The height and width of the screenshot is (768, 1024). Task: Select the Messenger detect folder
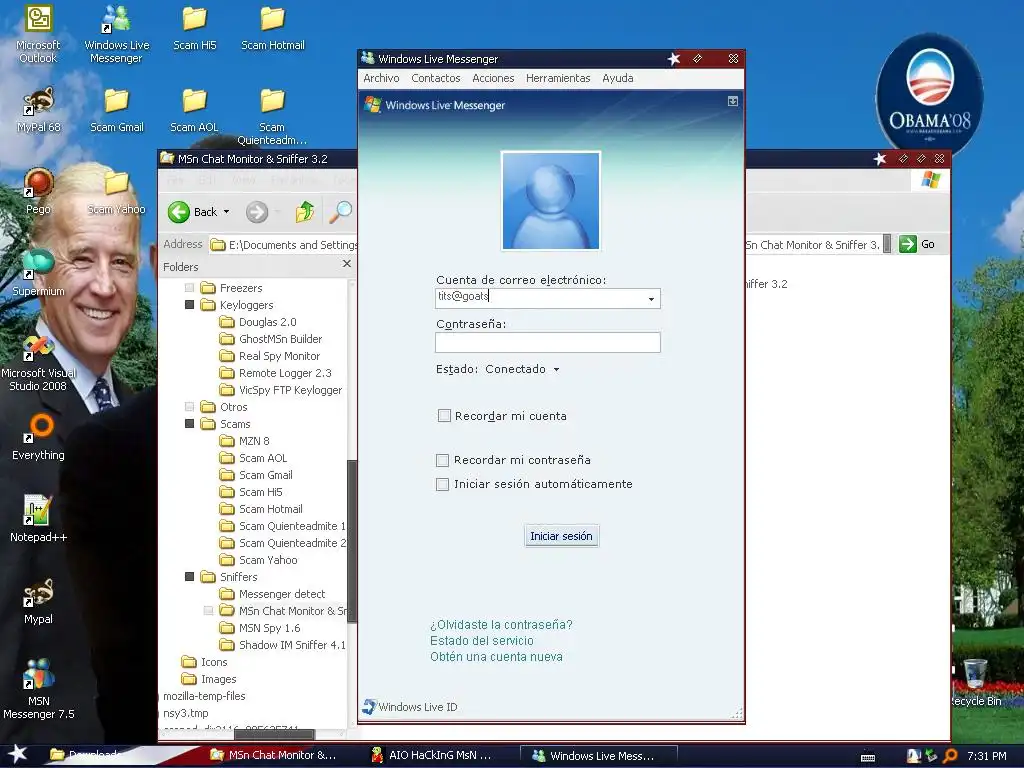pyautogui.click(x=272, y=594)
